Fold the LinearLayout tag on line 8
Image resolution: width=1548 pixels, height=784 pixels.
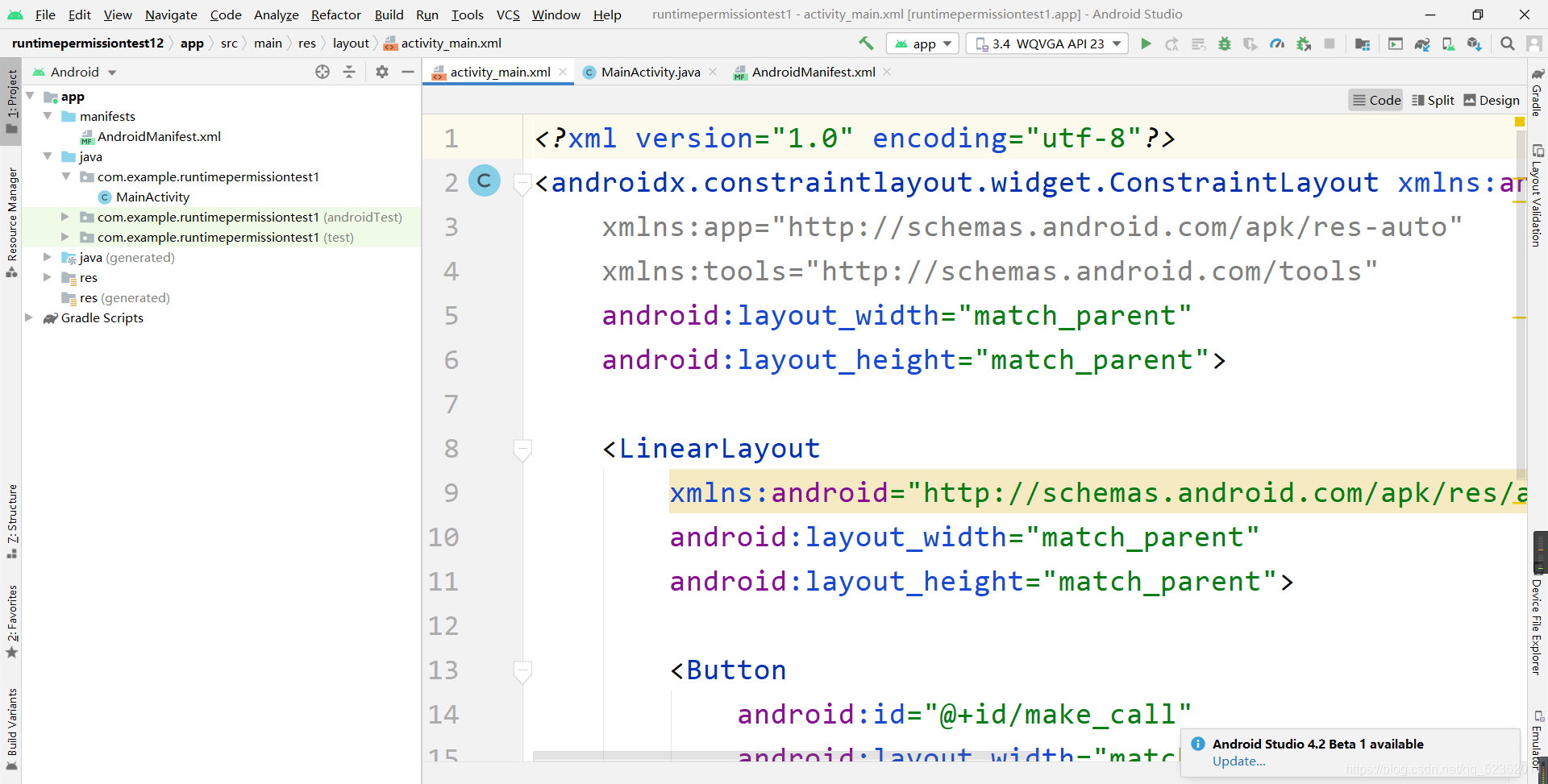tap(522, 449)
